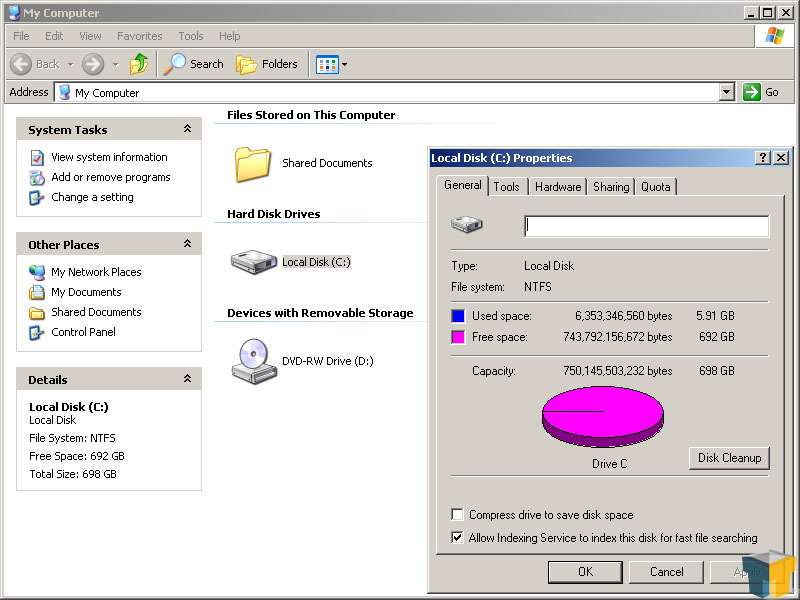The image size is (800, 600).
Task: Select the Shared Documents folder icon
Action: pos(253,164)
